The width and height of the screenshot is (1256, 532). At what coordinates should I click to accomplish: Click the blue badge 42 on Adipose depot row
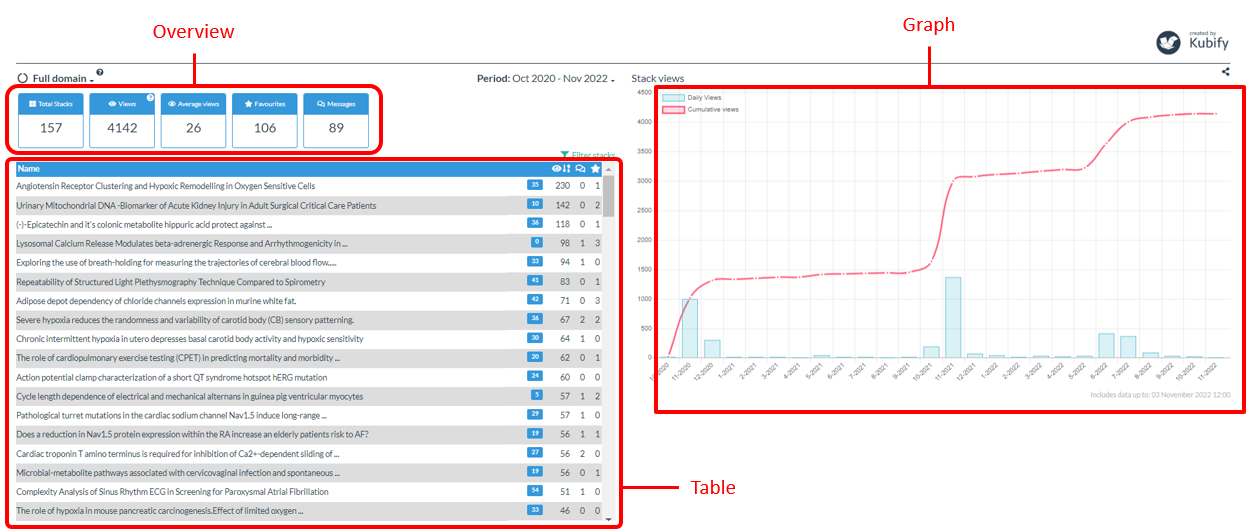pos(535,300)
